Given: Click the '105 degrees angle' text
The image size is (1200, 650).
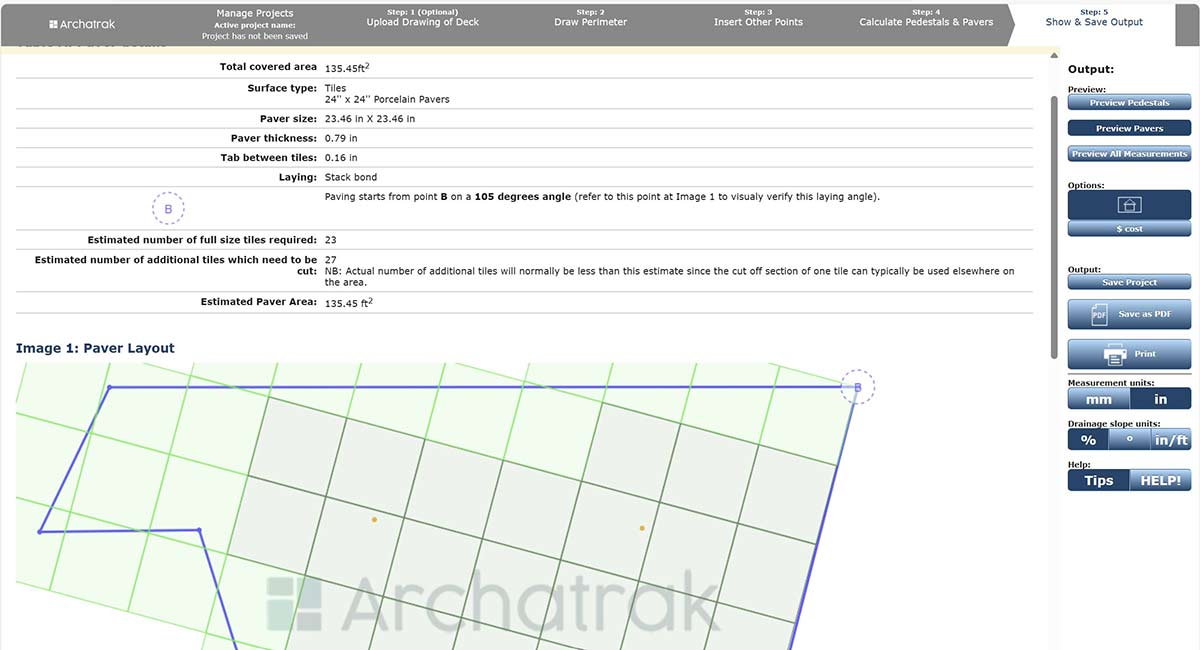Looking at the screenshot, I should [x=523, y=197].
